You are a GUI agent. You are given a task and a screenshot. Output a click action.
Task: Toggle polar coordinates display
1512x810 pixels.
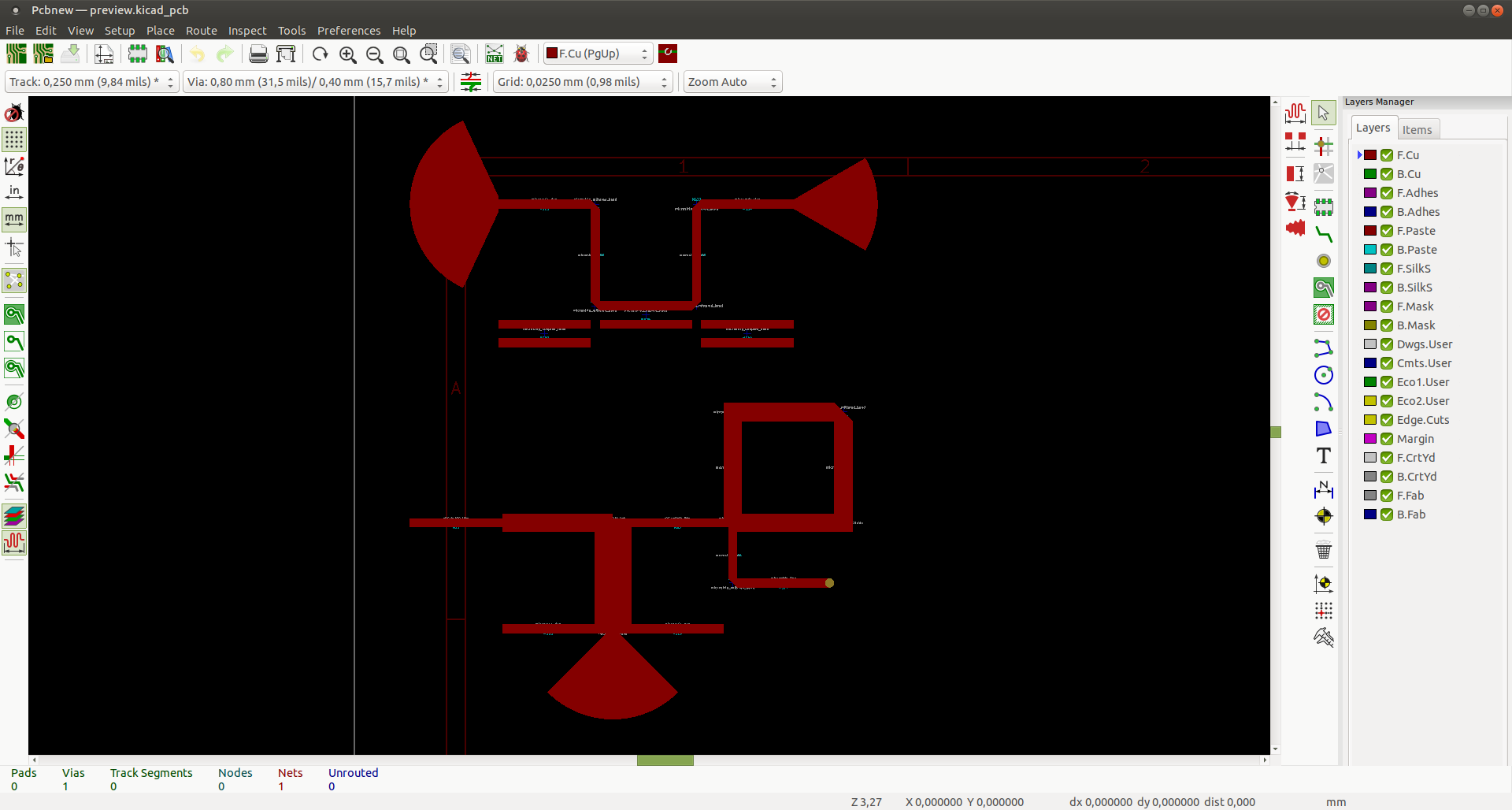pyautogui.click(x=14, y=166)
